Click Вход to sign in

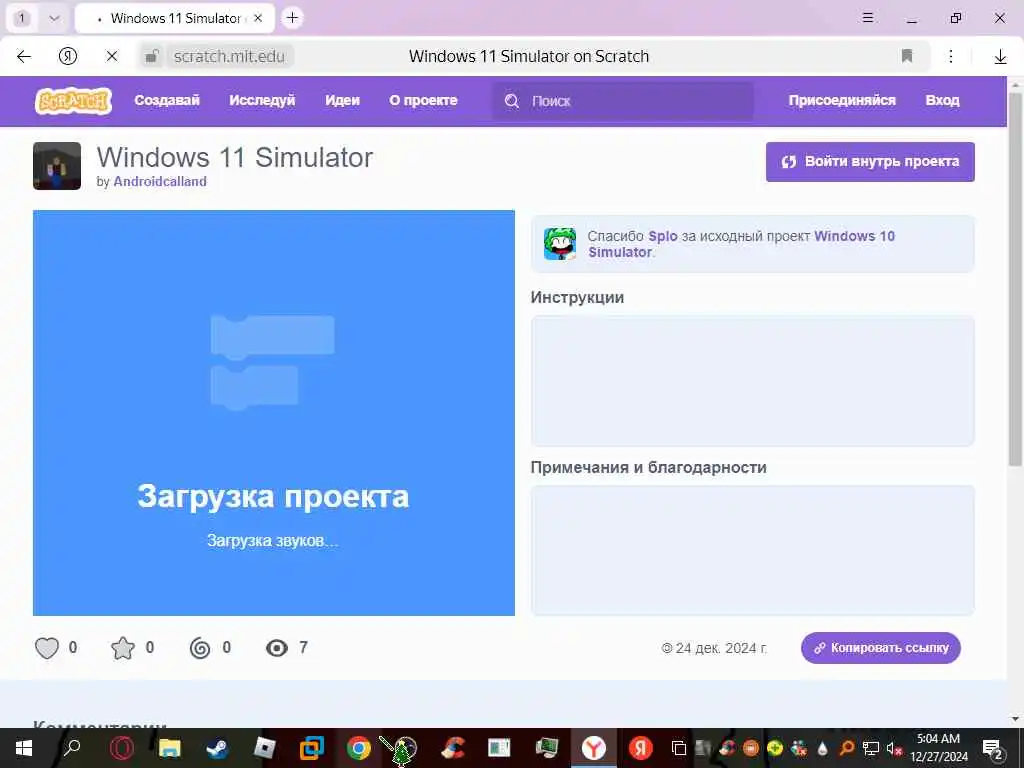click(x=942, y=101)
